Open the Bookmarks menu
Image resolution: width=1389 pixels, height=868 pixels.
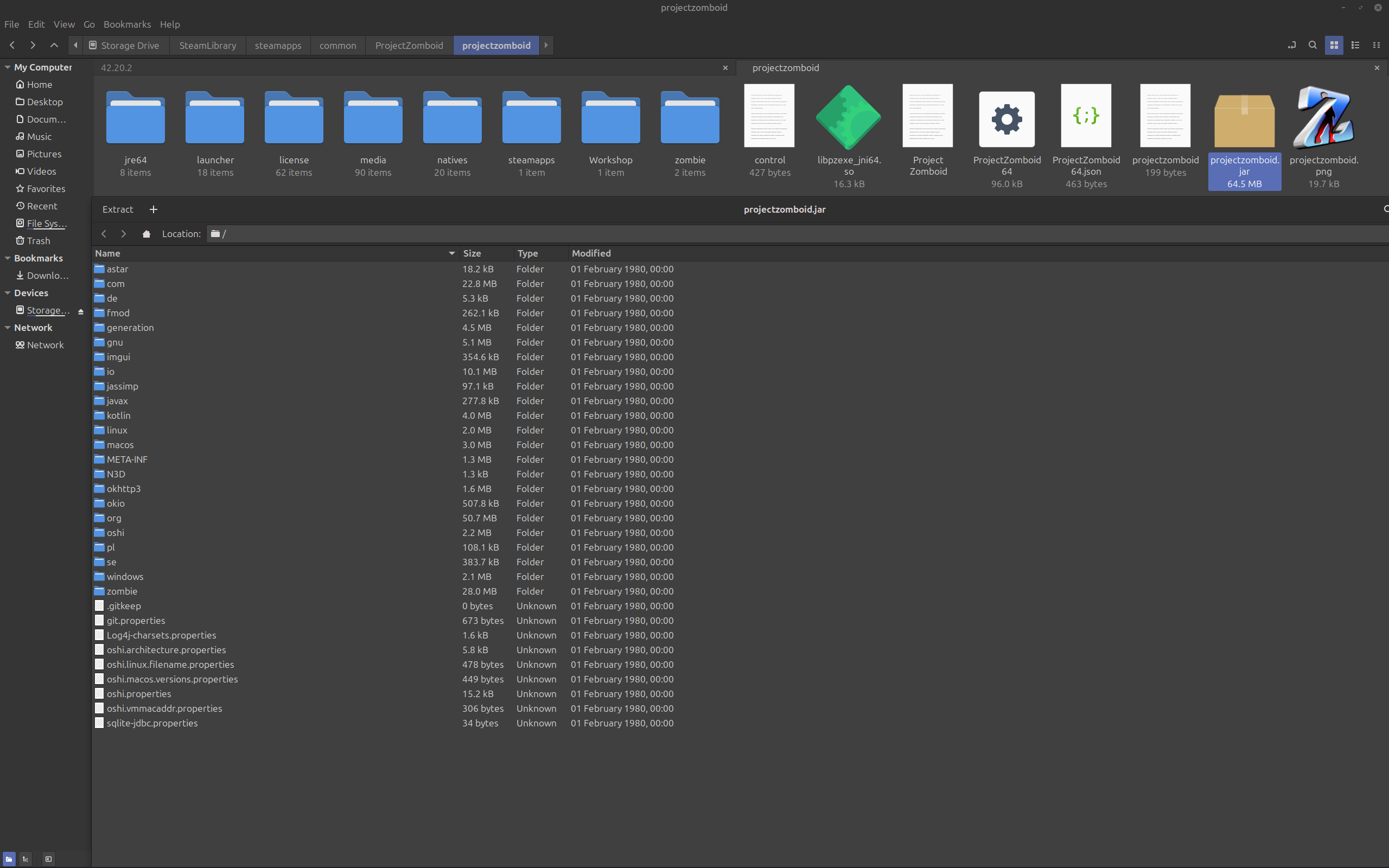point(128,24)
